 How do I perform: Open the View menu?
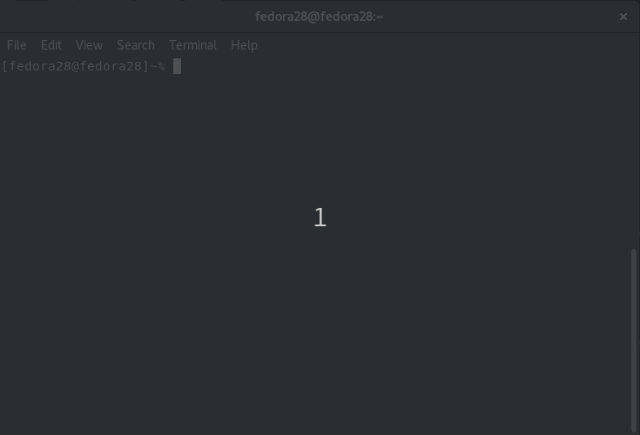89,45
